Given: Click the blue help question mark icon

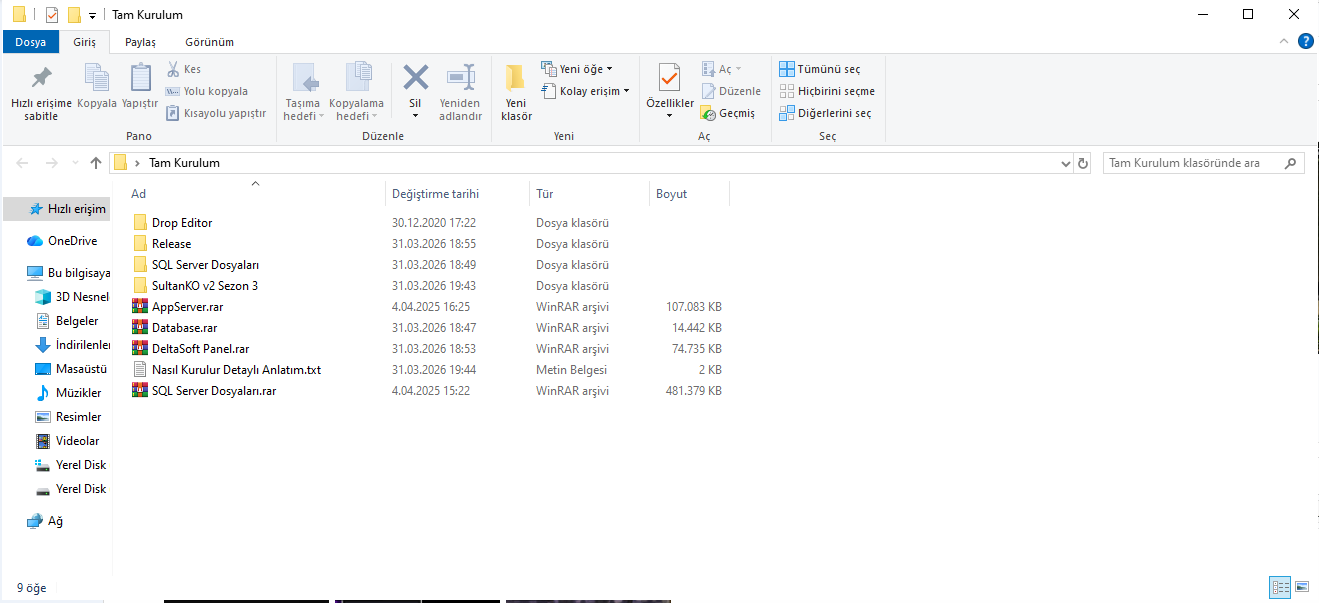Looking at the screenshot, I should (x=1306, y=41).
